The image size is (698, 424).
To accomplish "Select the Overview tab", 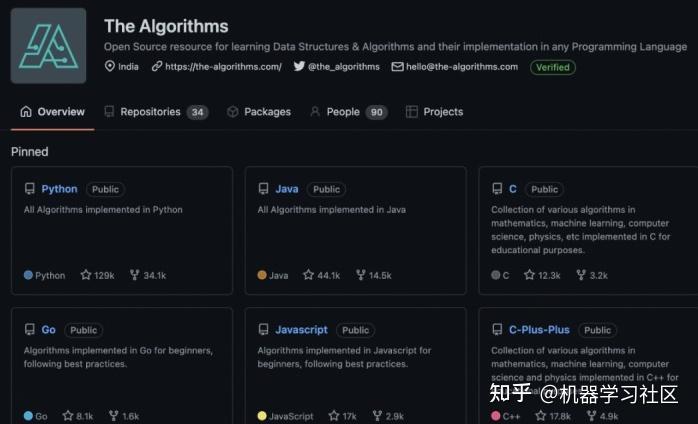I will pos(53,112).
